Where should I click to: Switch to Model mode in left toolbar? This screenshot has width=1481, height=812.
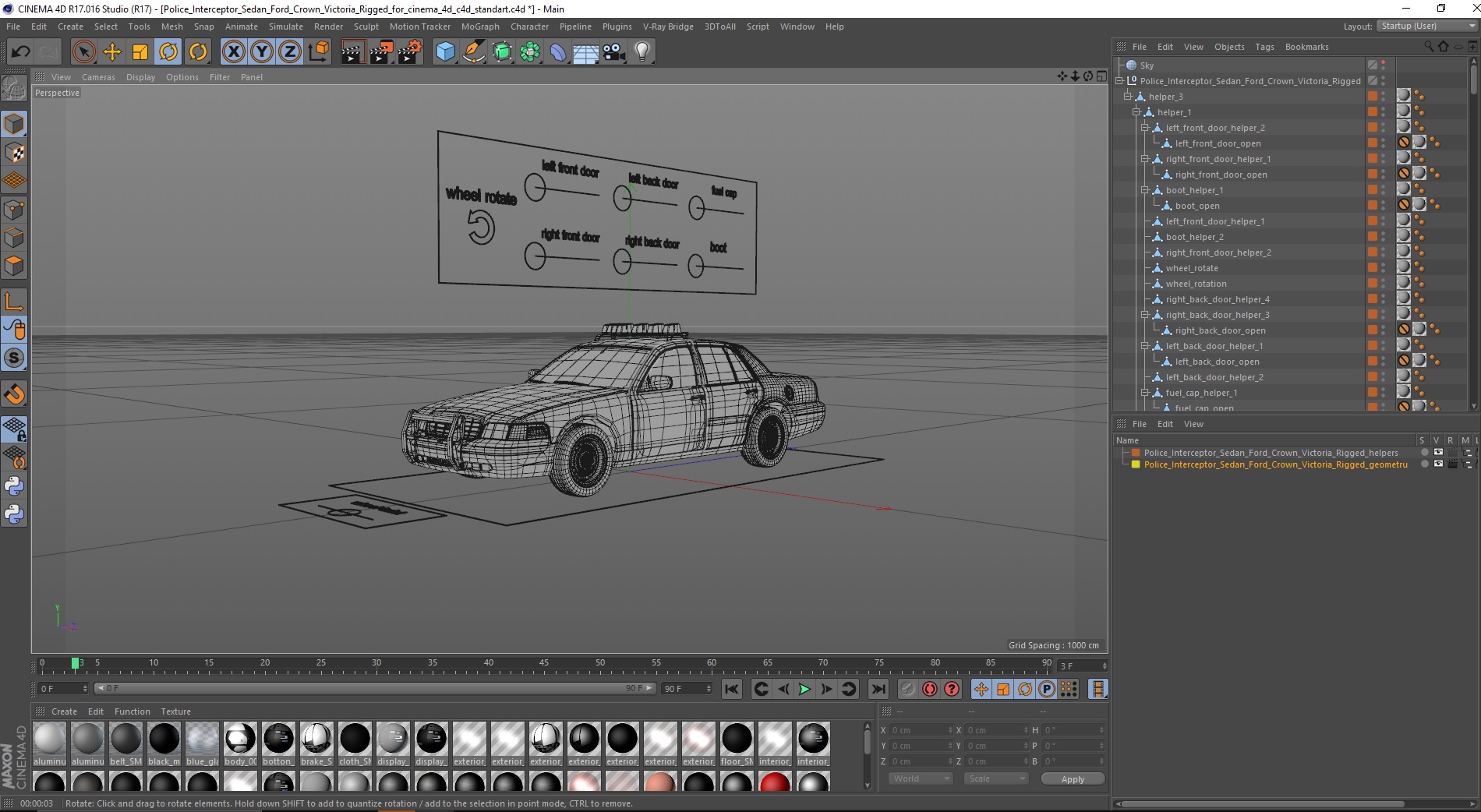pos(14,124)
